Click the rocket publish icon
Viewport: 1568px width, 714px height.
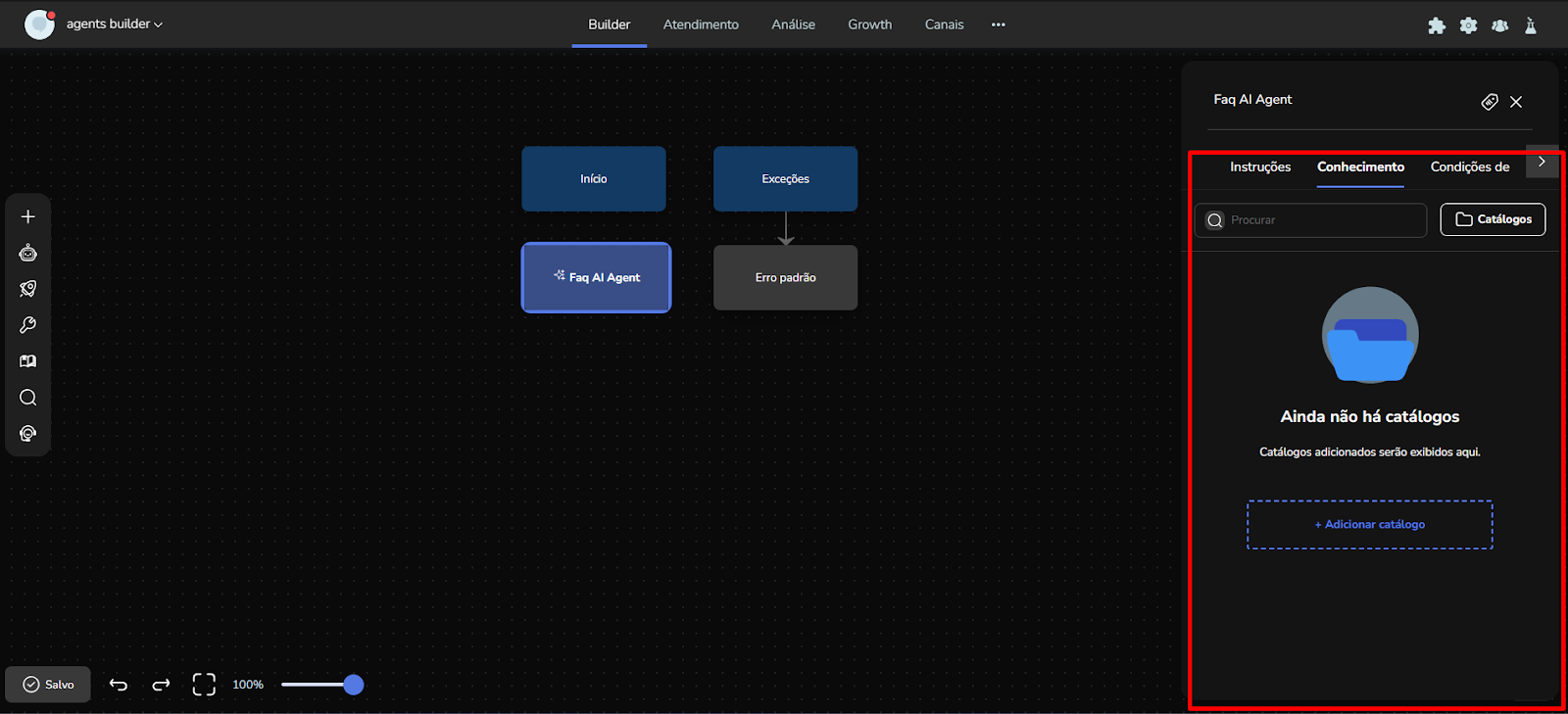pyautogui.click(x=28, y=289)
